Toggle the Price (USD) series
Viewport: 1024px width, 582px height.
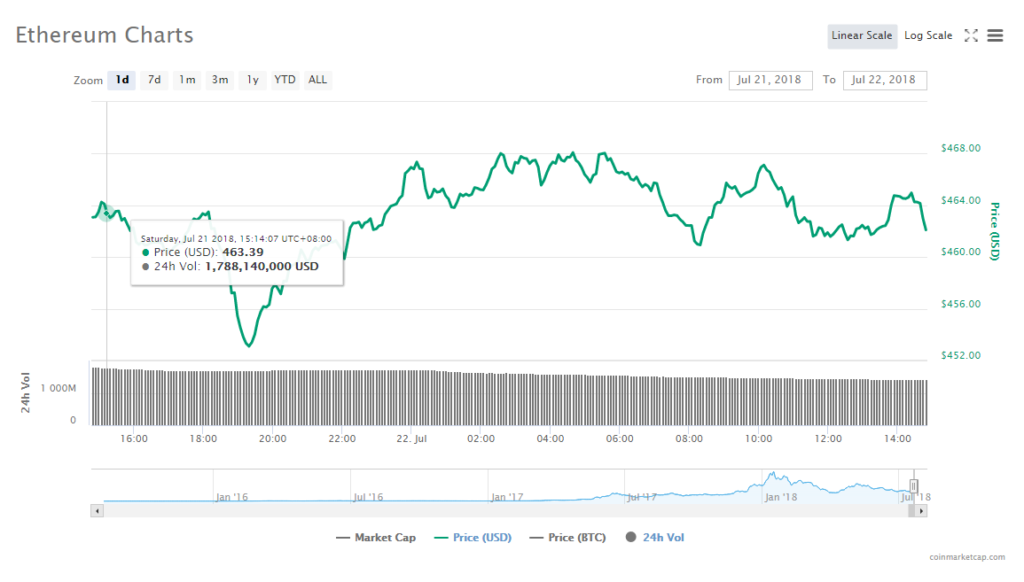tap(471, 538)
